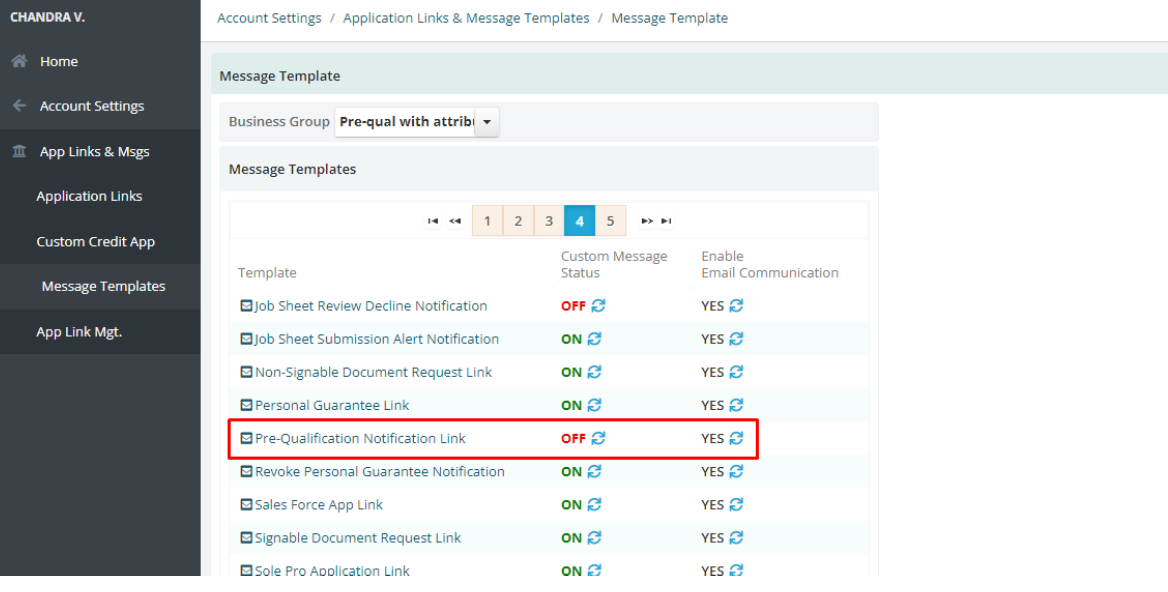
Task: Open Job Sheet Submission Alert Notification template
Action: click(x=377, y=339)
